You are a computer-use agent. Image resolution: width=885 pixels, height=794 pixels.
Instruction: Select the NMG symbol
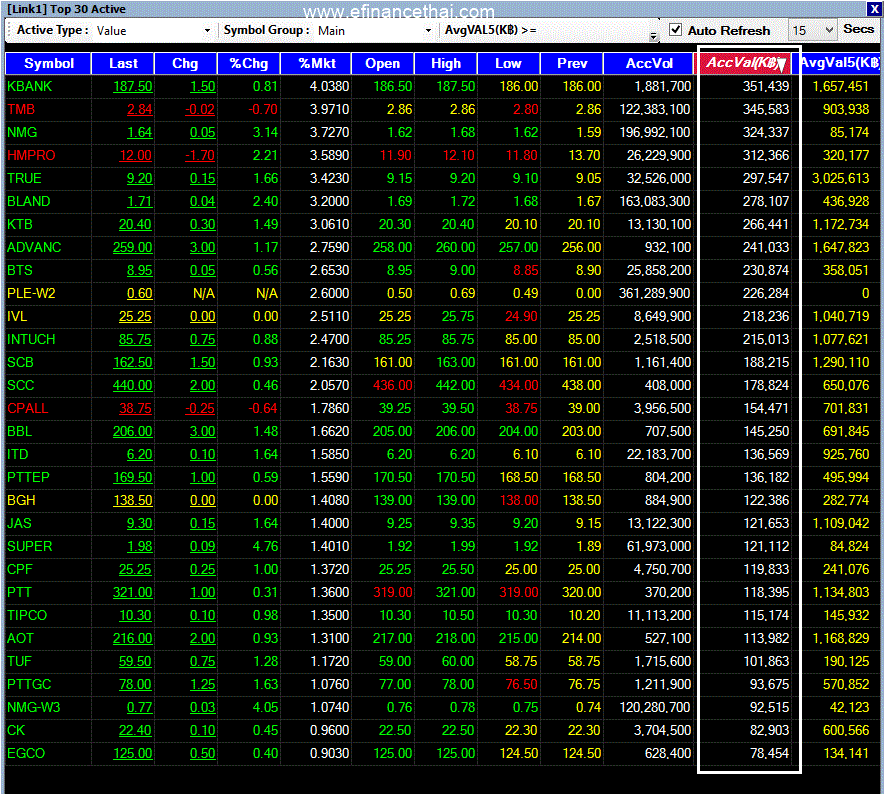click(x=22, y=133)
